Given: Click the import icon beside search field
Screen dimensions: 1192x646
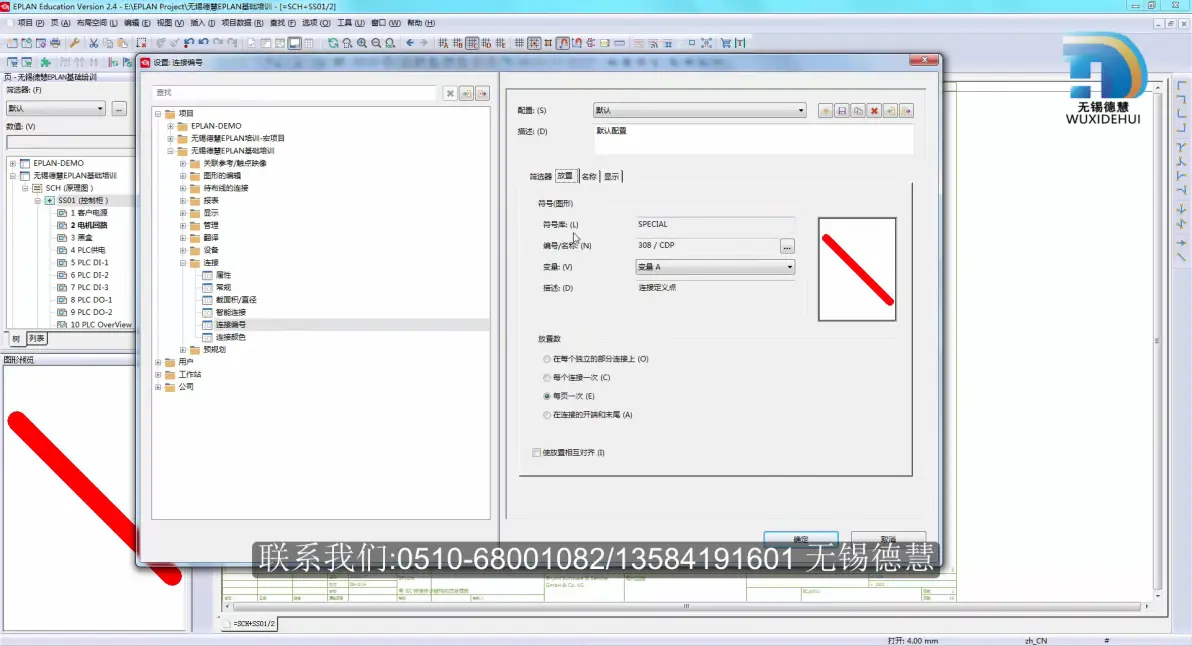Looking at the screenshot, I should pos(466,93).
